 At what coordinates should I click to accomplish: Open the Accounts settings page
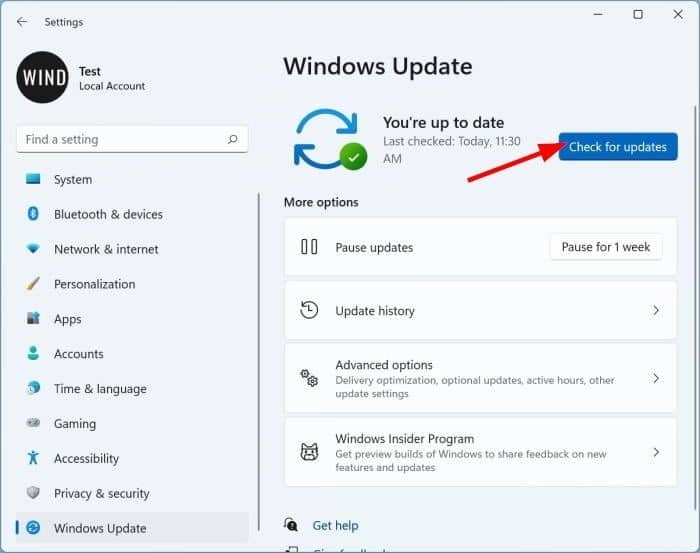(x=79, y=354)
